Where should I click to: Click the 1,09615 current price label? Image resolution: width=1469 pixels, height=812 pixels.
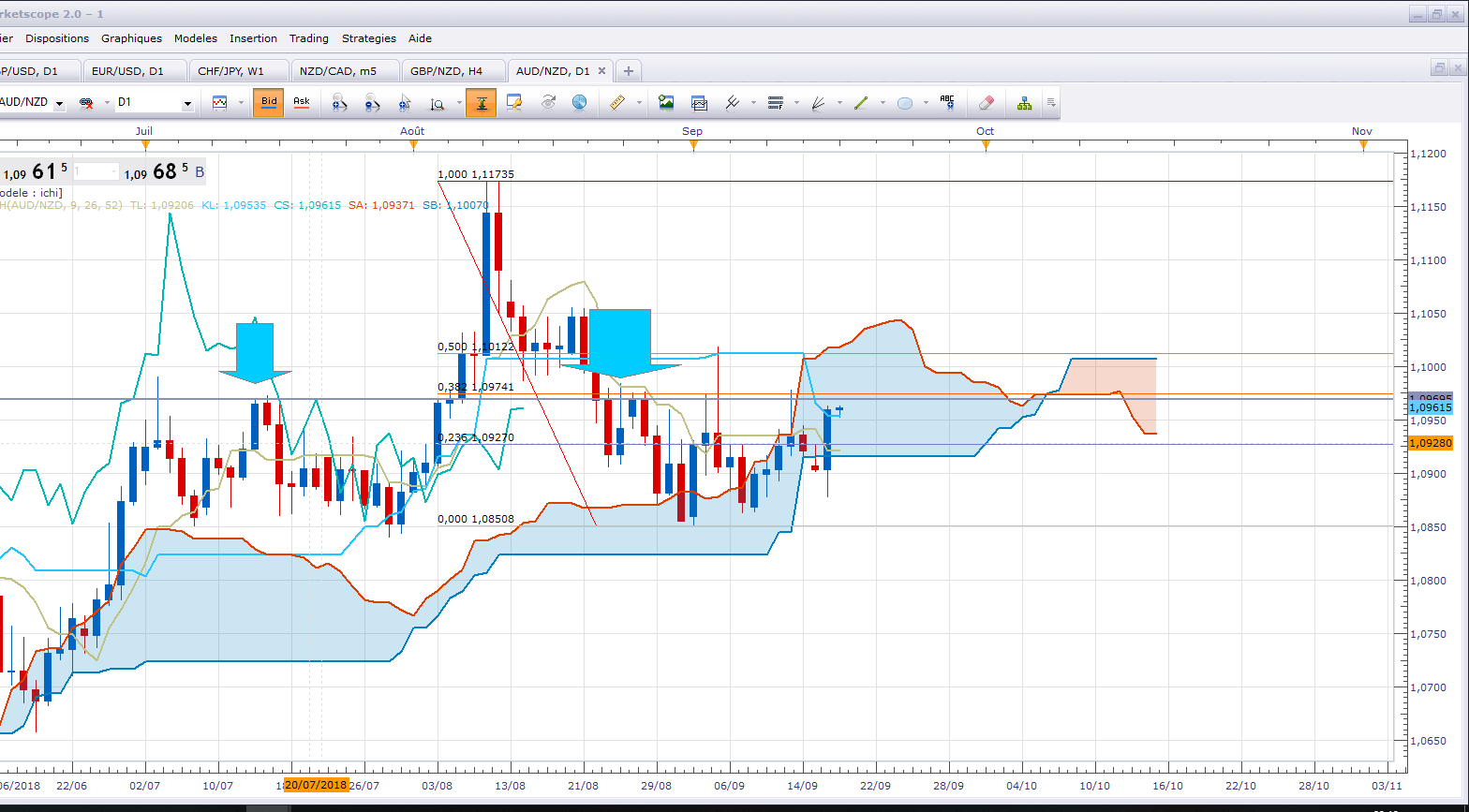(1430, 407)
